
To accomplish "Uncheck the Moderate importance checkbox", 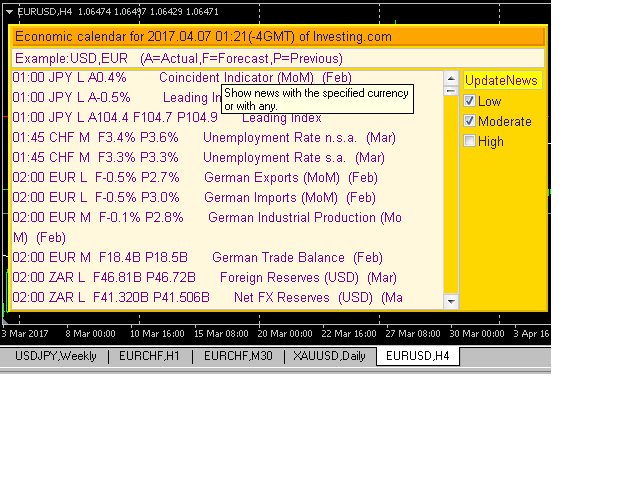I will pos(470,121).
